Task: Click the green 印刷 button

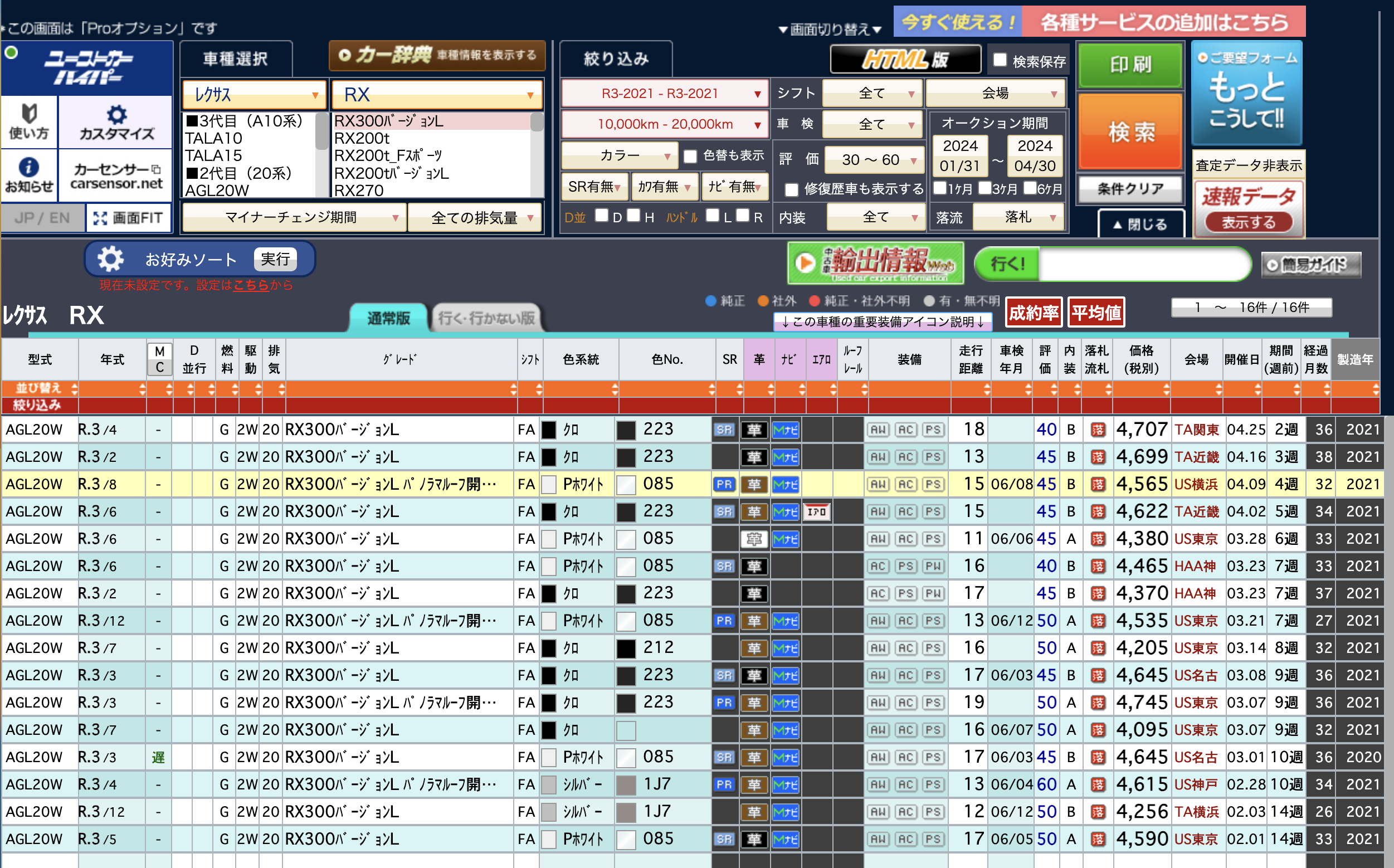Action: (x=1130, y=65)
